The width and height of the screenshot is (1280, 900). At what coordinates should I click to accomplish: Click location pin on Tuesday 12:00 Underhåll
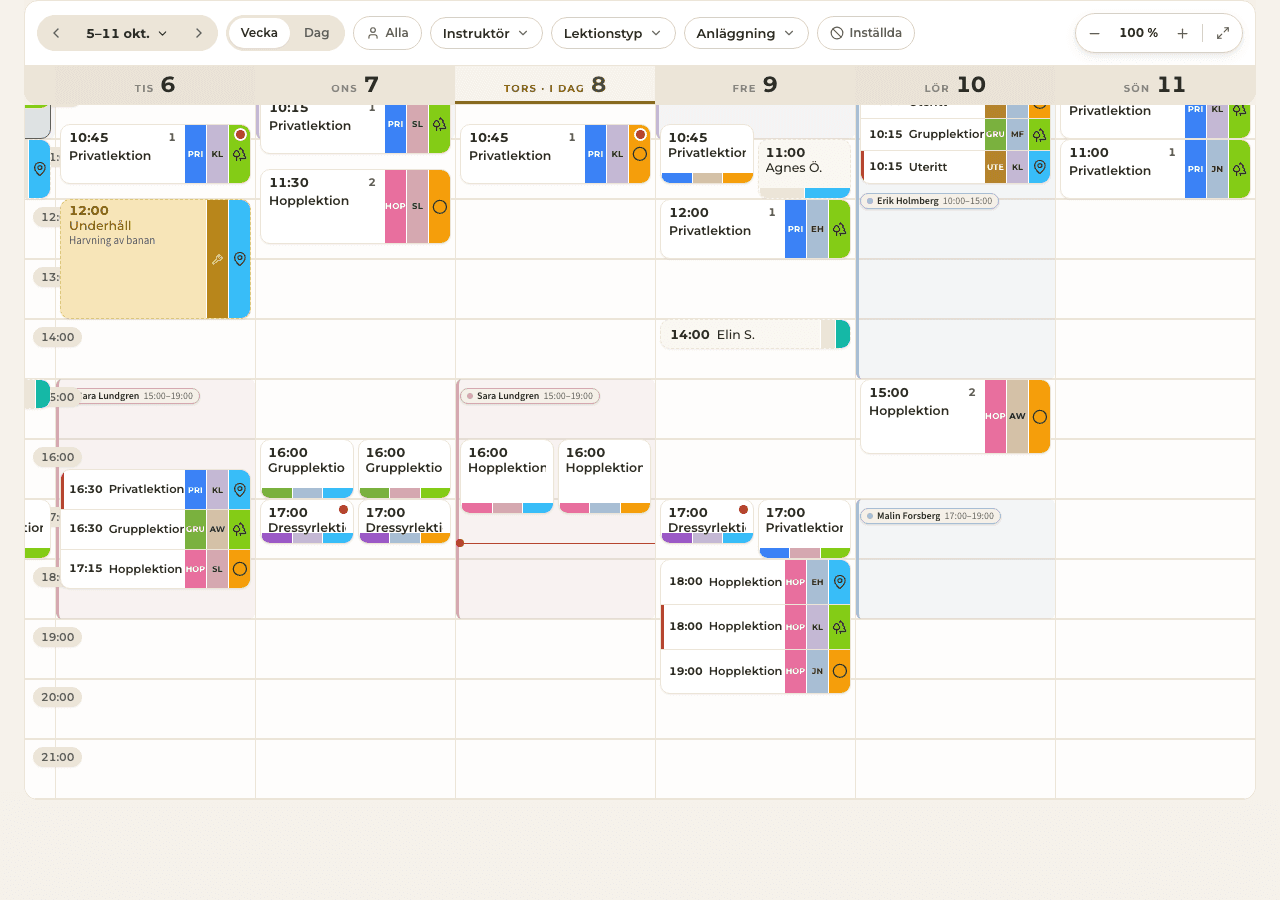[x=239, y=259]
